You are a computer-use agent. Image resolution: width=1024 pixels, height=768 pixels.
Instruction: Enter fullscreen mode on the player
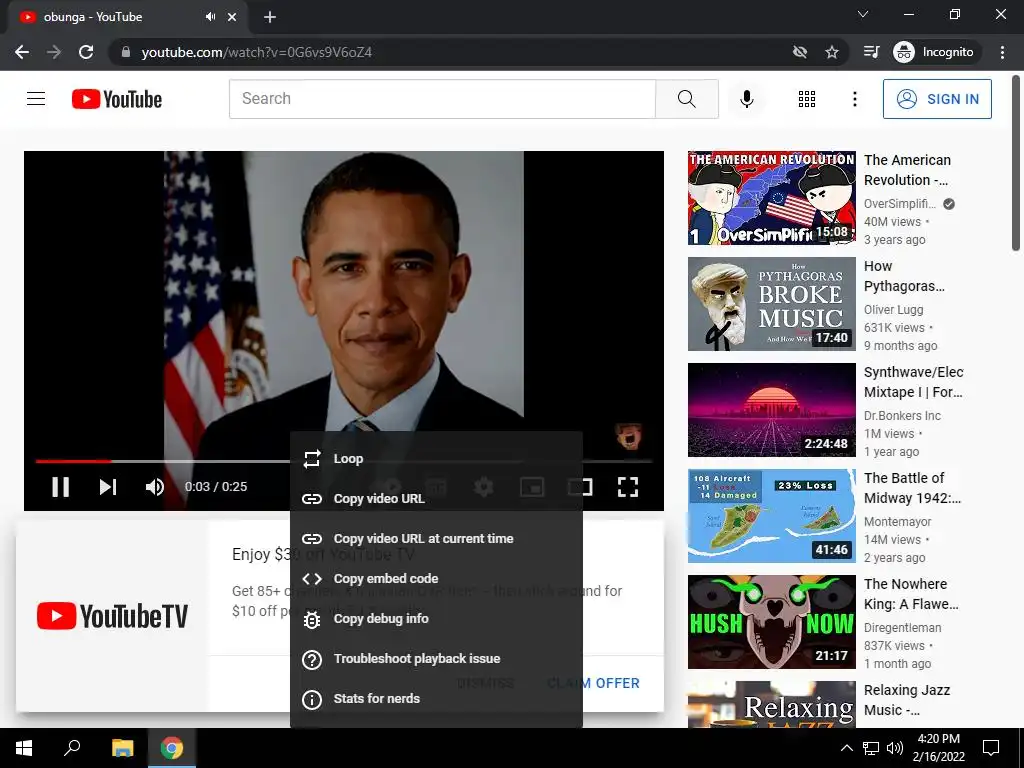click(x=628, y=487)
